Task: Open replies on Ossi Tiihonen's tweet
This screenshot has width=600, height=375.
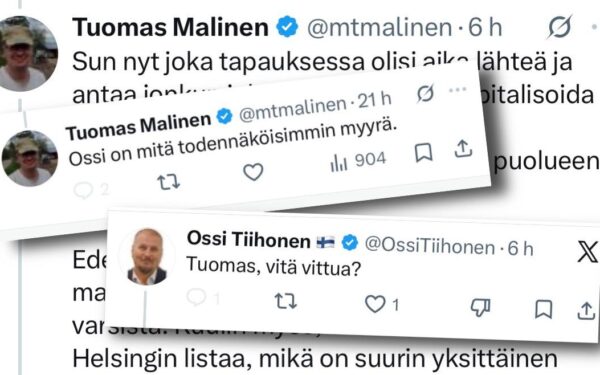Action: (196, 297)
